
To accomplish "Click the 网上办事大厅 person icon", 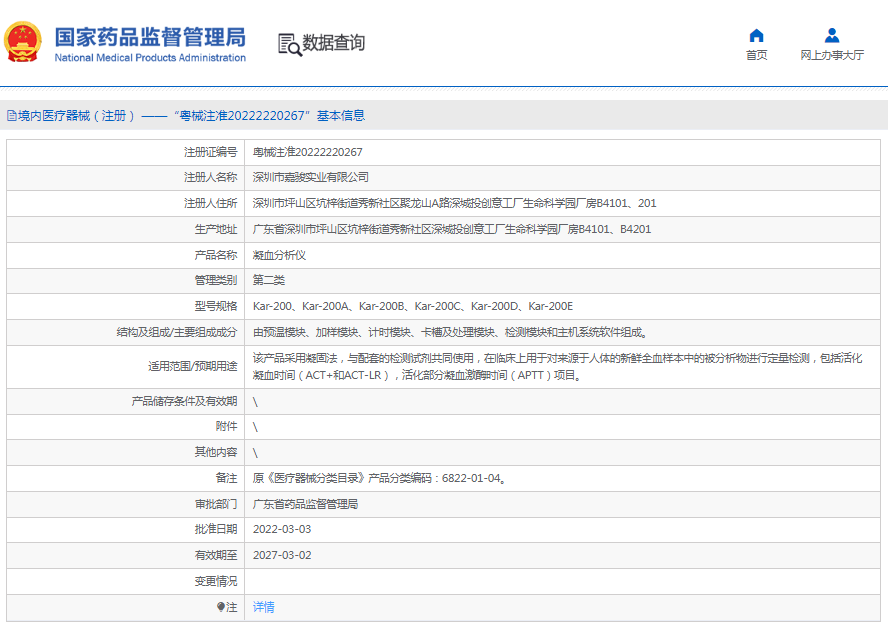I will tap(832, 36).
